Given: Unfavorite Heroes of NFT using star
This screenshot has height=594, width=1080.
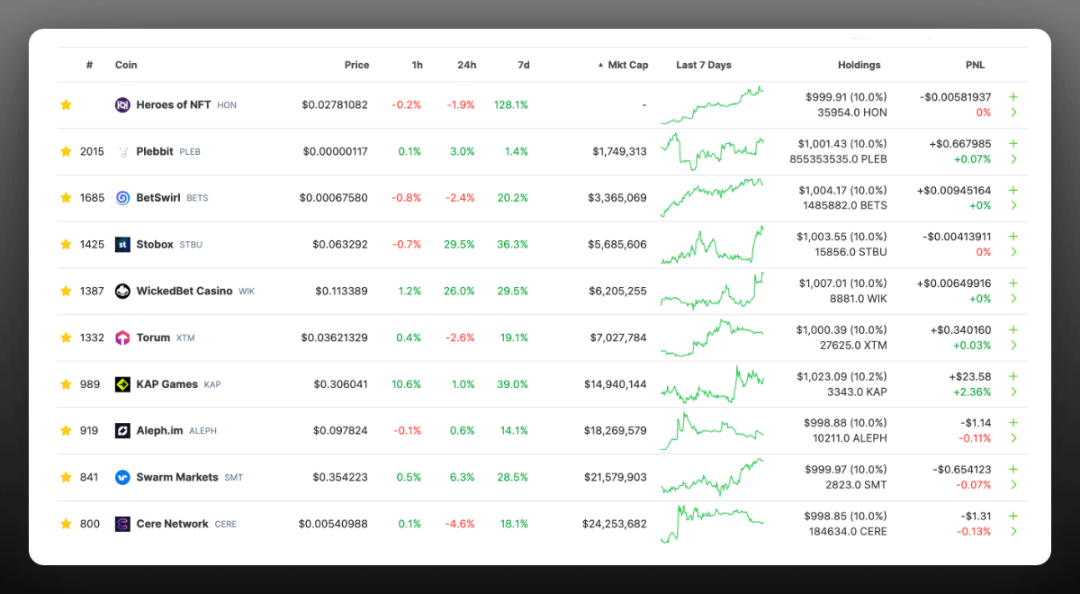Looking at the screenshot, I should (66, 105).
